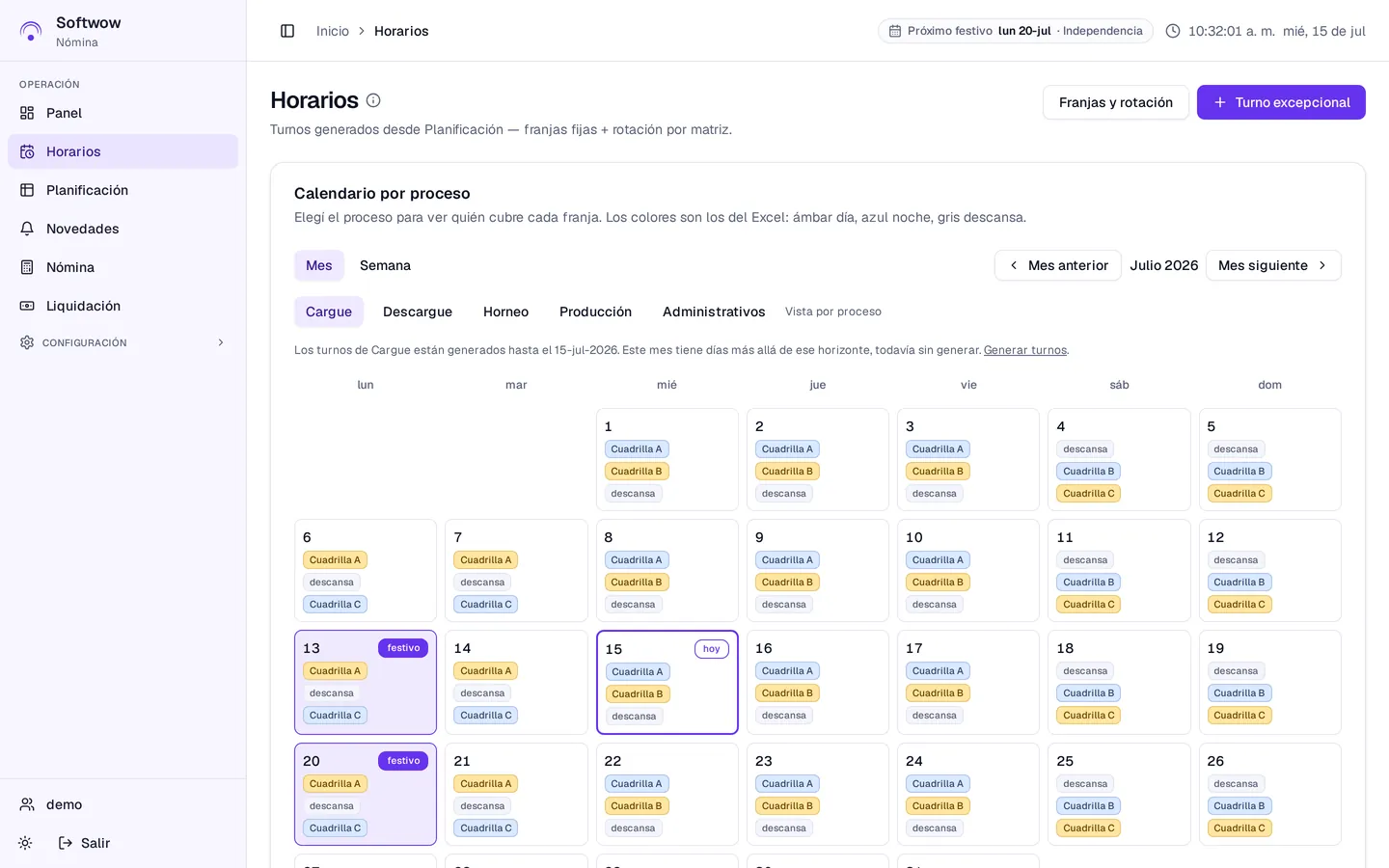
Task: Select day 15 marked hoy
Action: [x=667, y=683]
